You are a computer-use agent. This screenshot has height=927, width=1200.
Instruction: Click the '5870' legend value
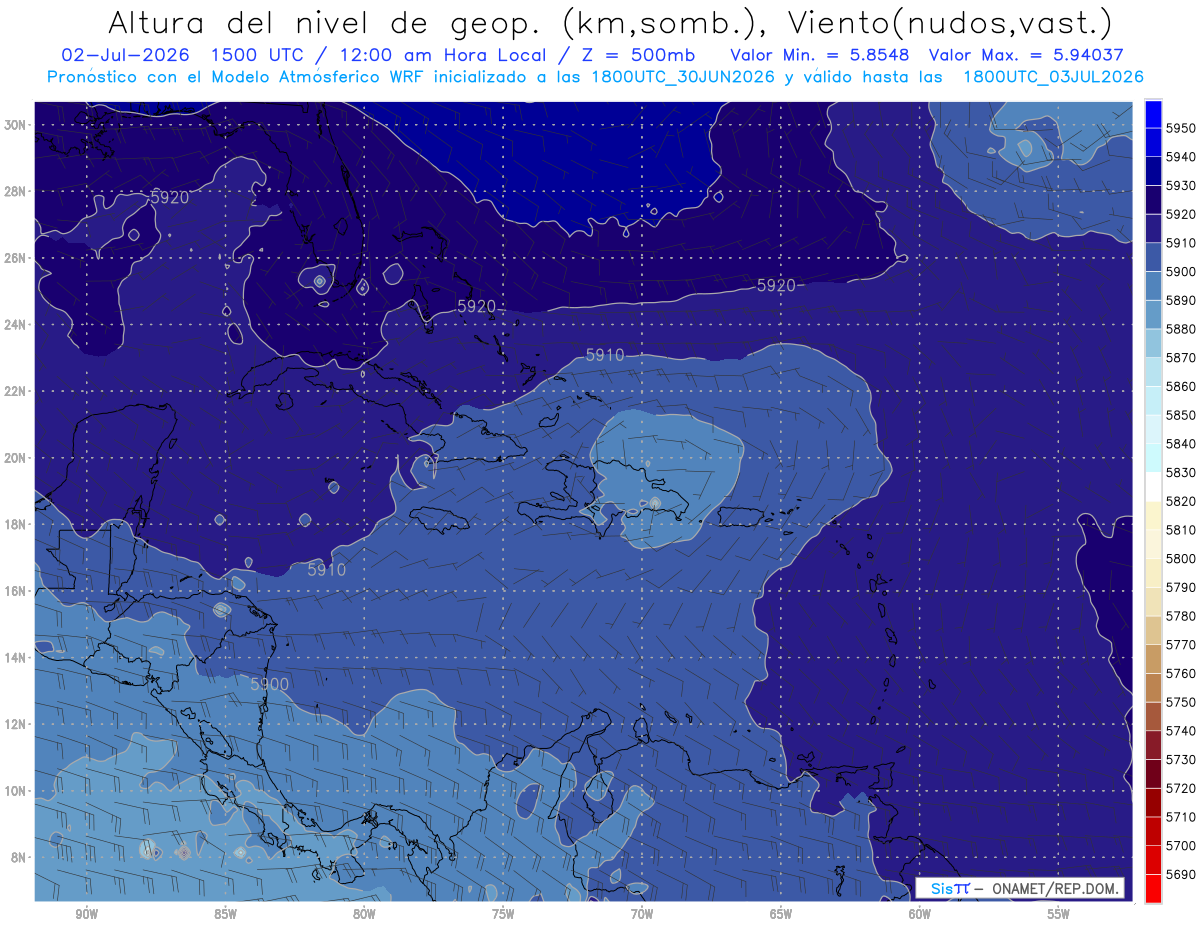click(1180, 358)
